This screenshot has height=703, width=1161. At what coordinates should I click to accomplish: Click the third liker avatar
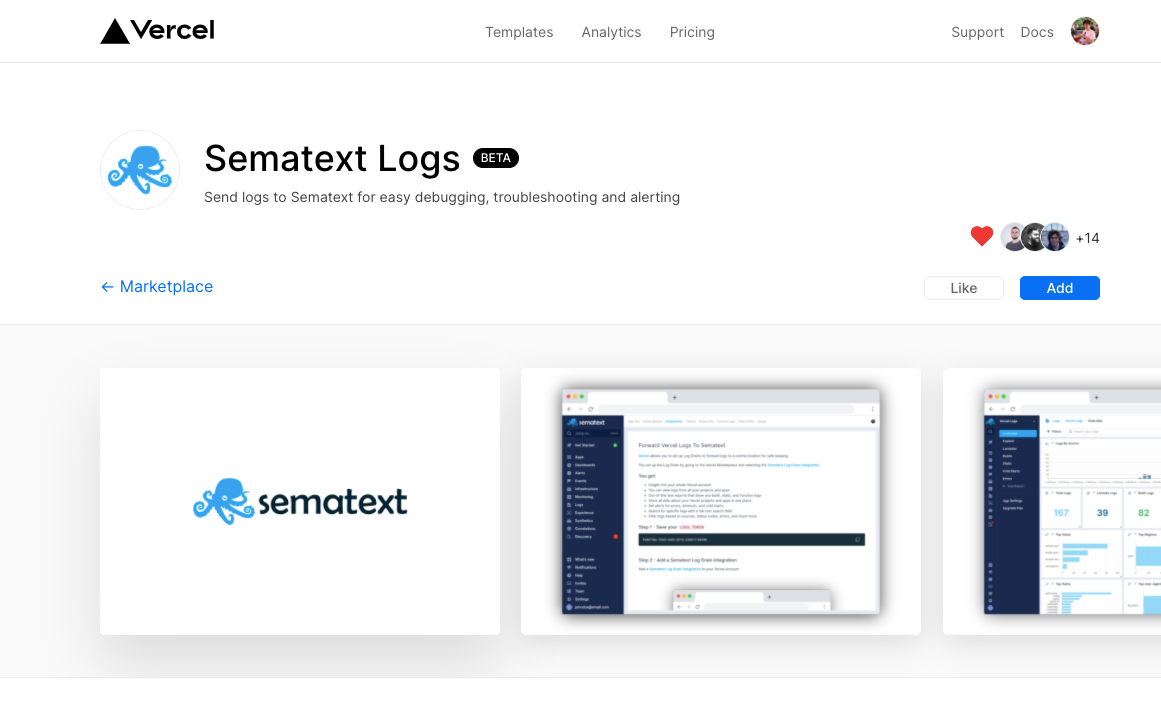(x=1056, y=237)
